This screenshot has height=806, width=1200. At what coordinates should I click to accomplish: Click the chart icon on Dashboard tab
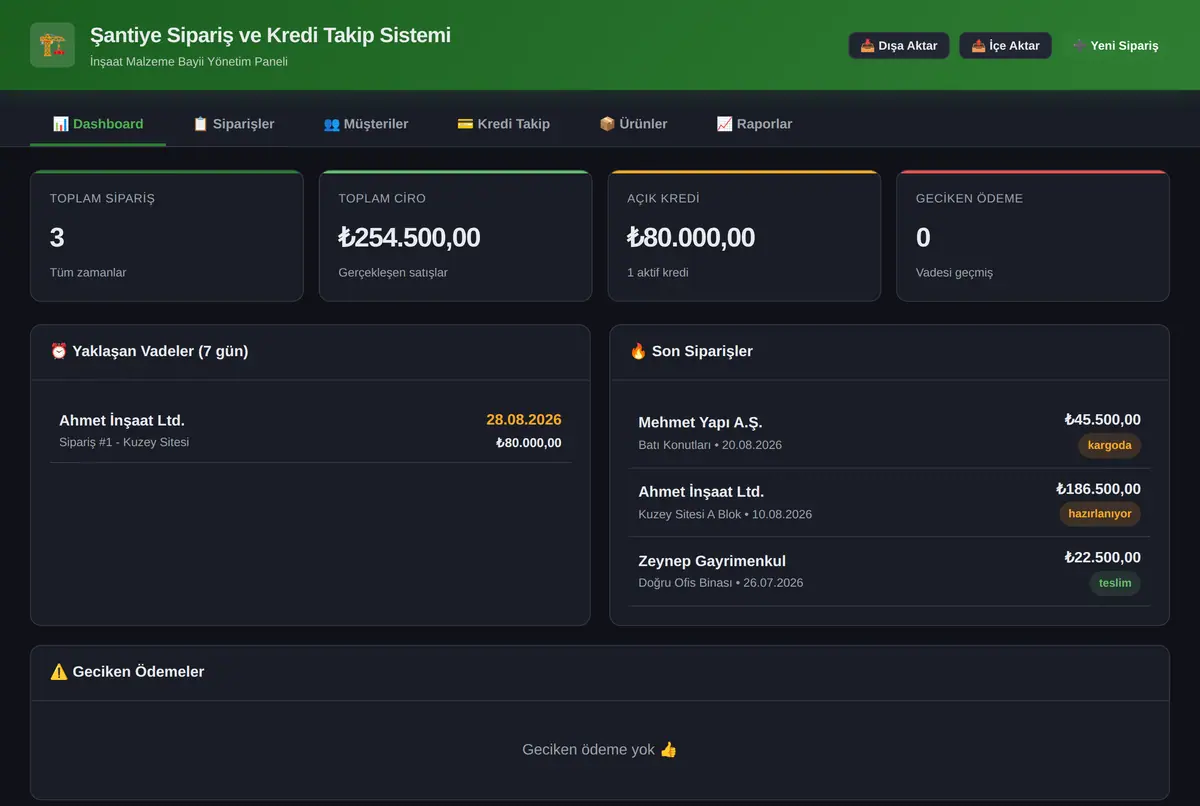[61, 124]
